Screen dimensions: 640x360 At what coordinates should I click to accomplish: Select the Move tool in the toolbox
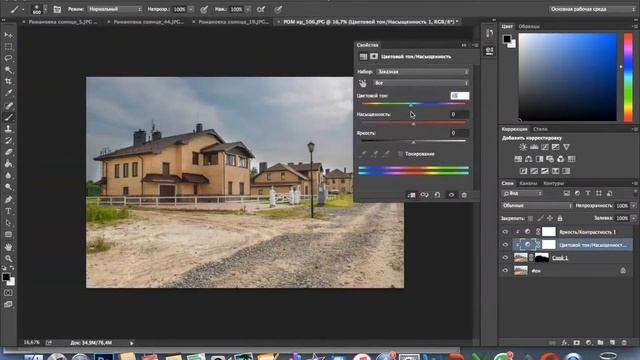pyautogui.click(x=8, y=35)
